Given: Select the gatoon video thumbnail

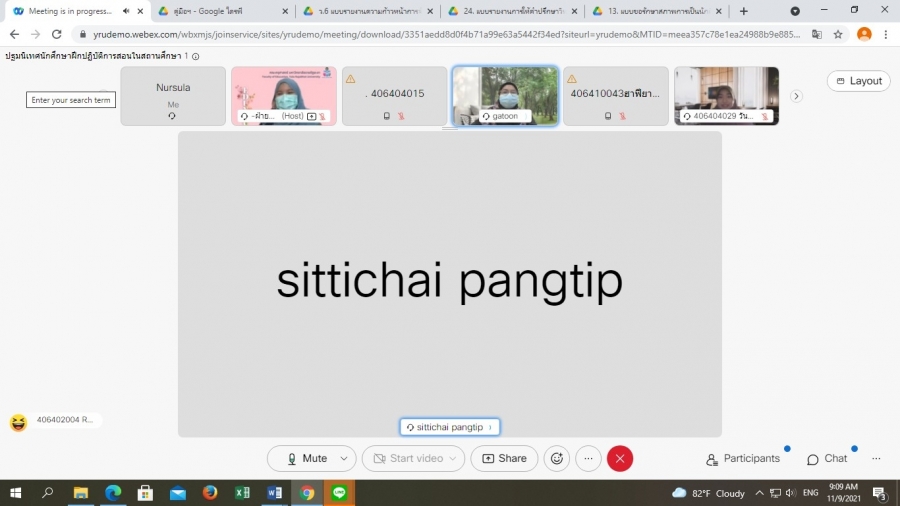Looking at the screenshot, I should click(505, 96).
